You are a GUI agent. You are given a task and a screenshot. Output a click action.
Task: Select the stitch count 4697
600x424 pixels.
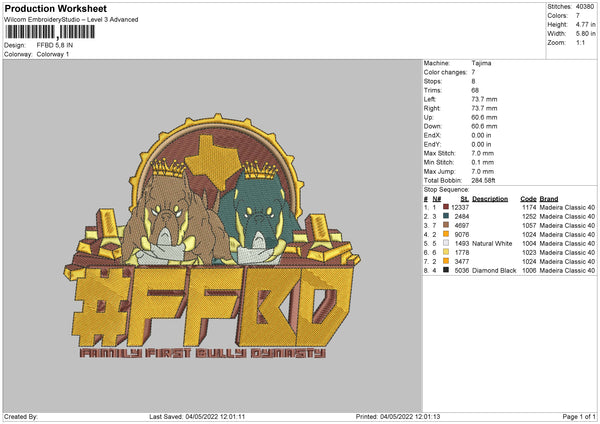462,225
